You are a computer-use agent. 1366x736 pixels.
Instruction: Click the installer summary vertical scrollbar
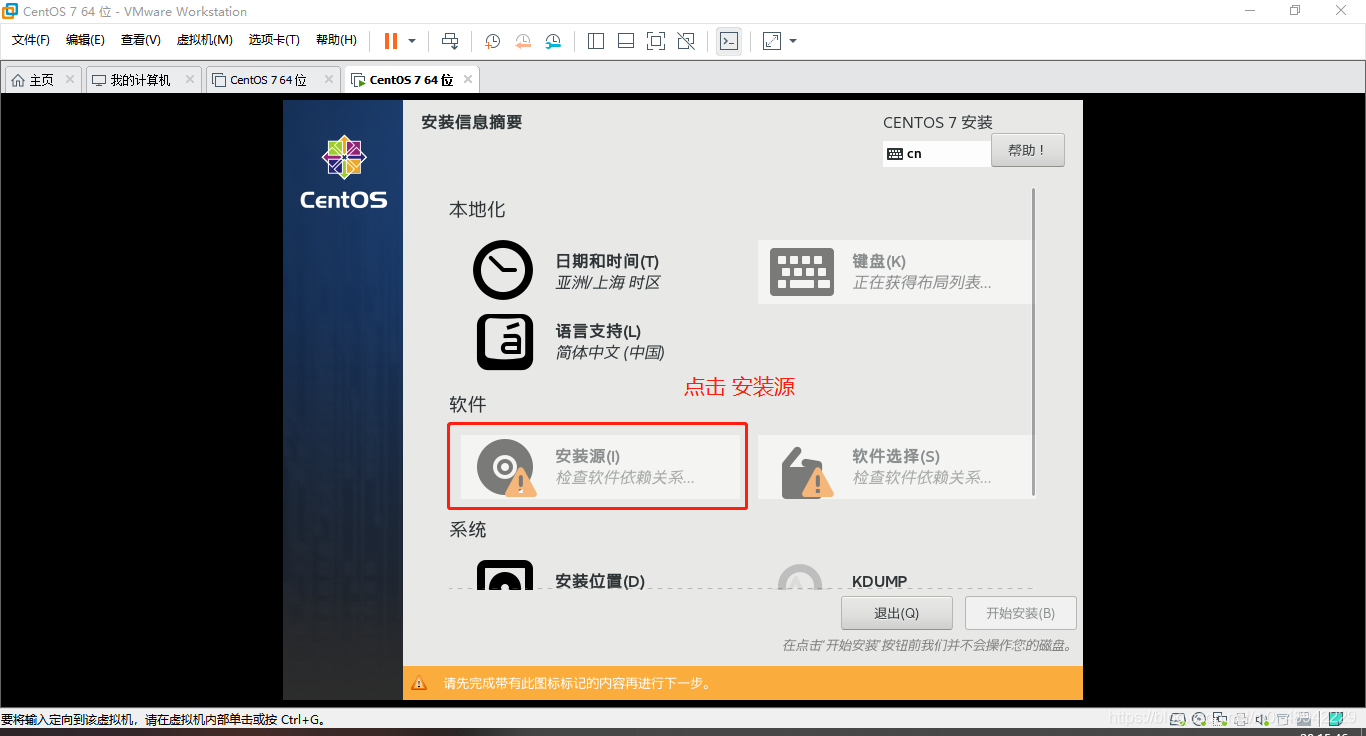coord(1033,340)
